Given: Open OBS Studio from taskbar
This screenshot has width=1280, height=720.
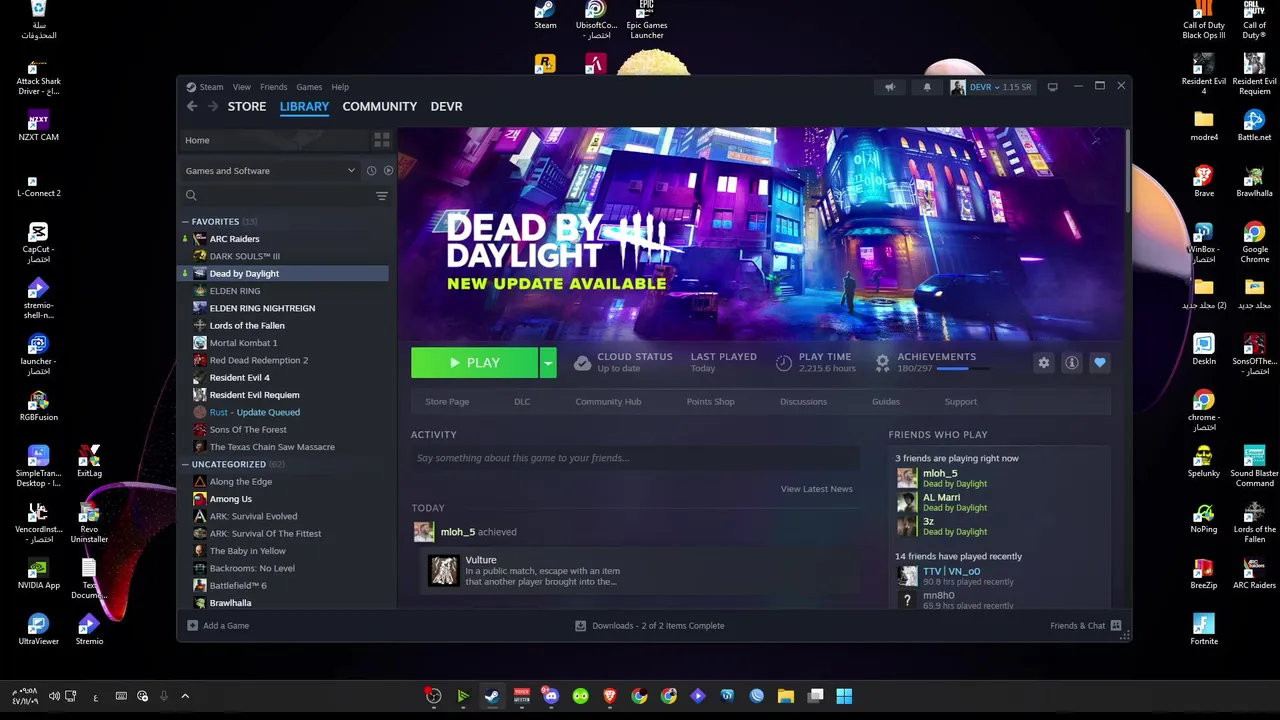Looking at the screenshot, I should pos(434,696).
